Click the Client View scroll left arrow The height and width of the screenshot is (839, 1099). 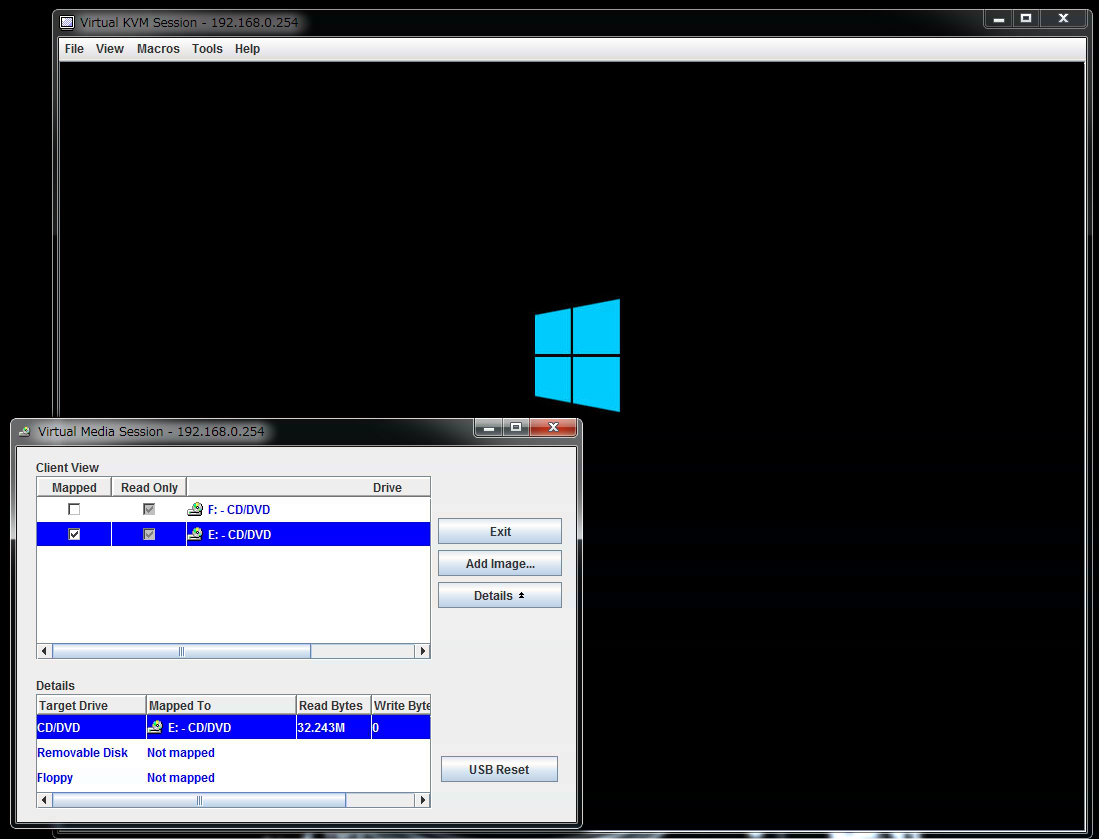click(x=44, y=651)
